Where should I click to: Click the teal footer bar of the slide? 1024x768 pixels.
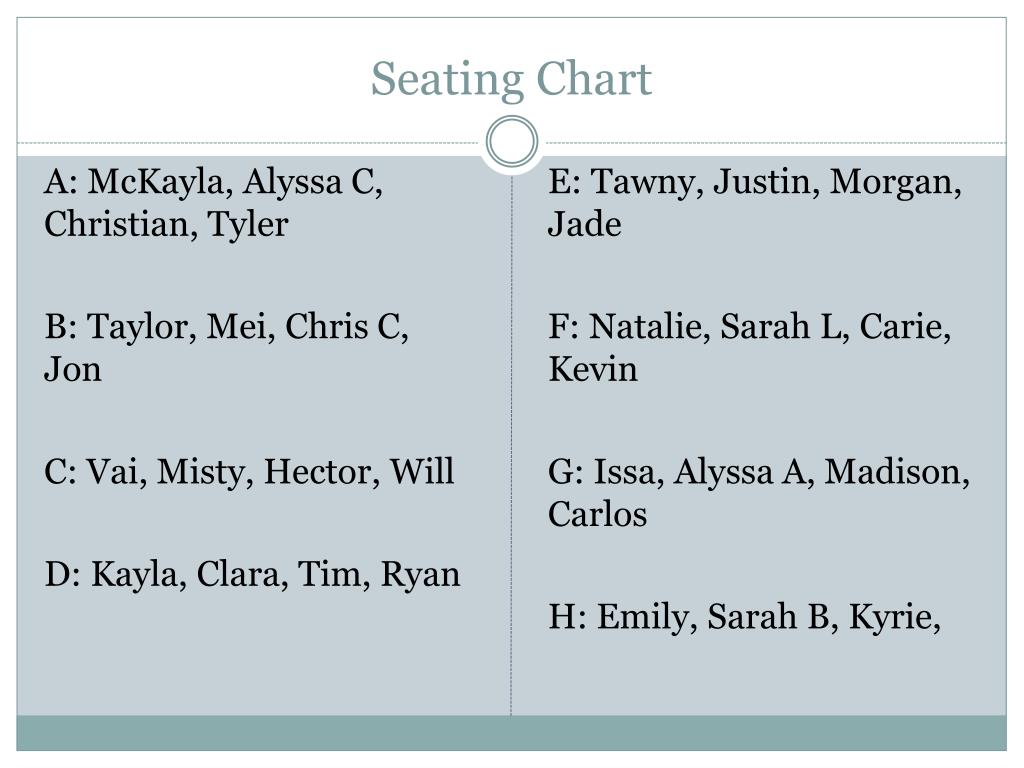click(511, 733)
